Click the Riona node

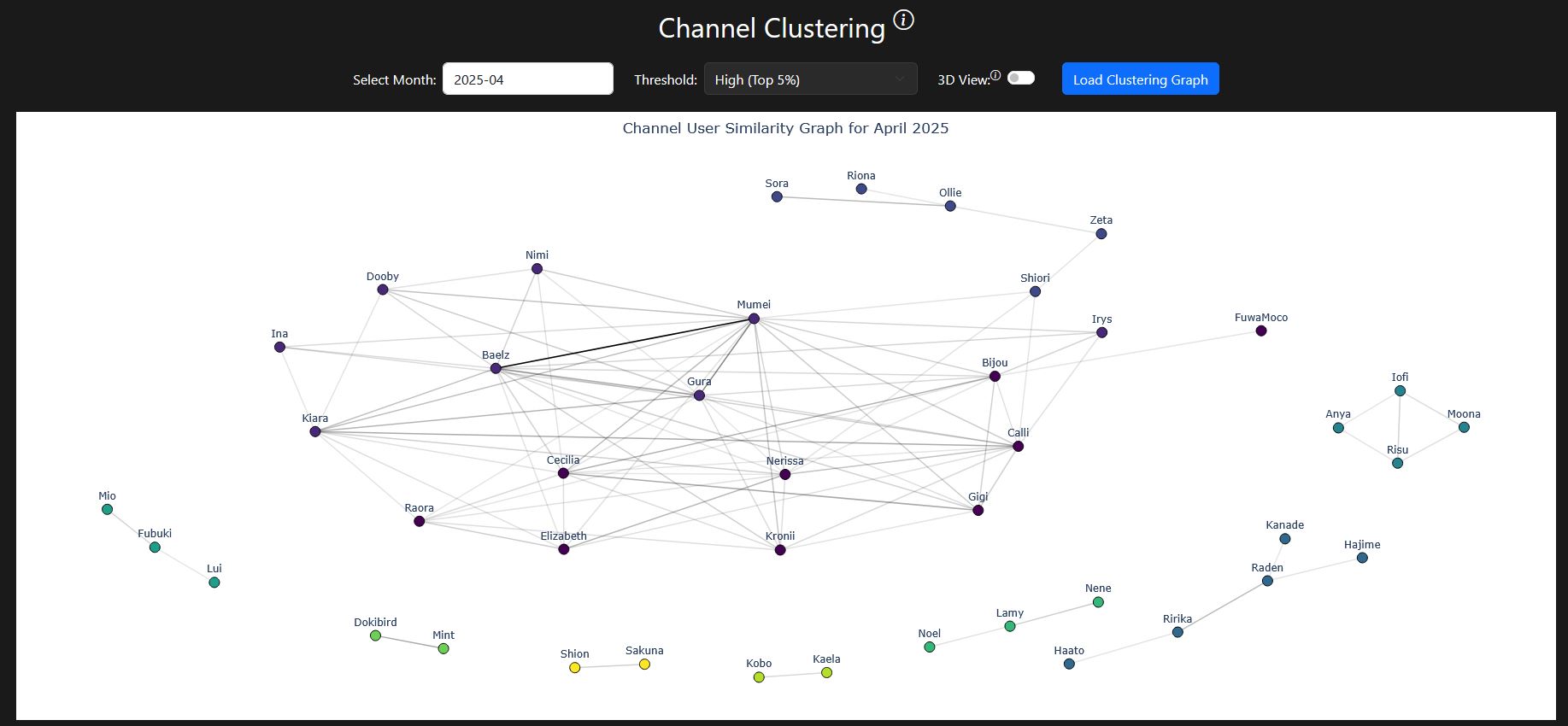pos(861,189)
